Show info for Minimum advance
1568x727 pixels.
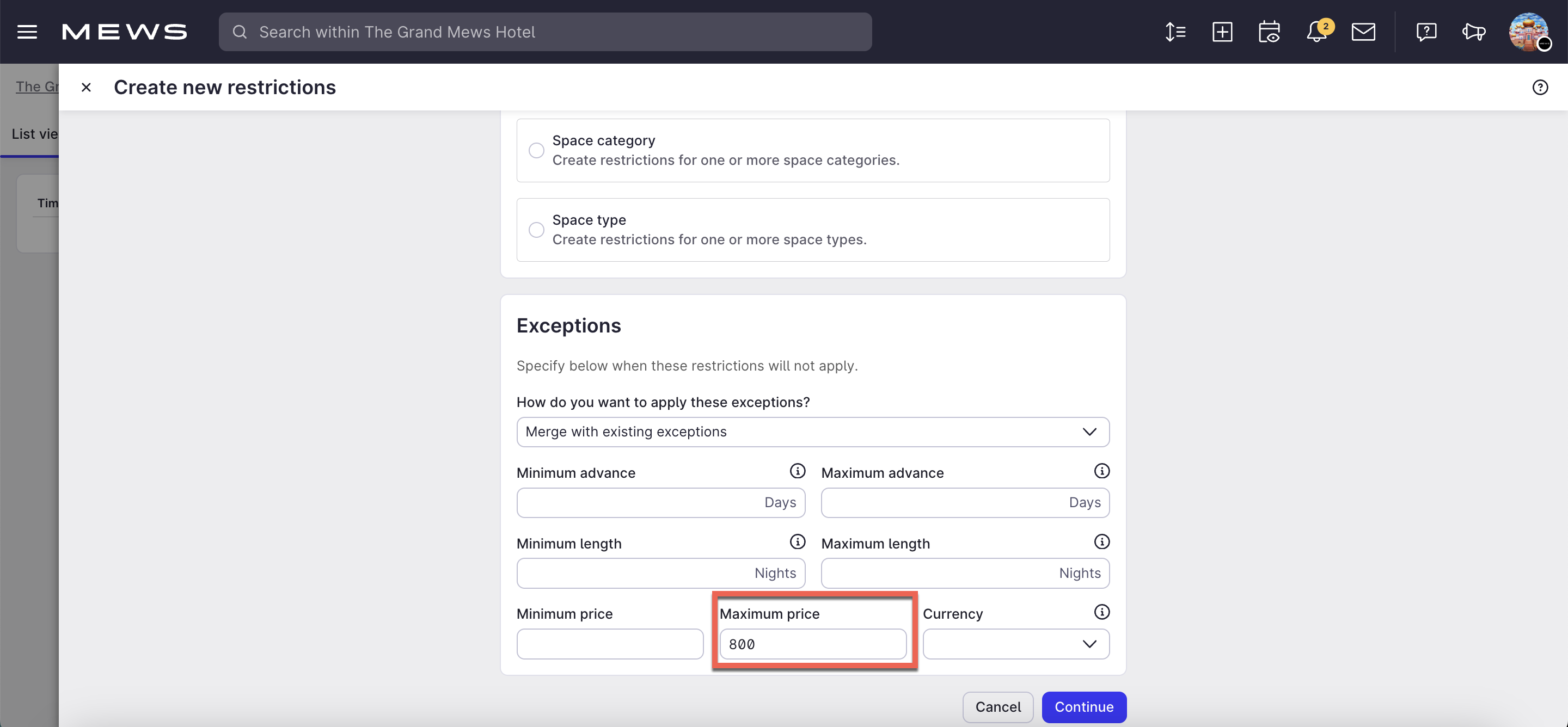[x=798, y=471]
